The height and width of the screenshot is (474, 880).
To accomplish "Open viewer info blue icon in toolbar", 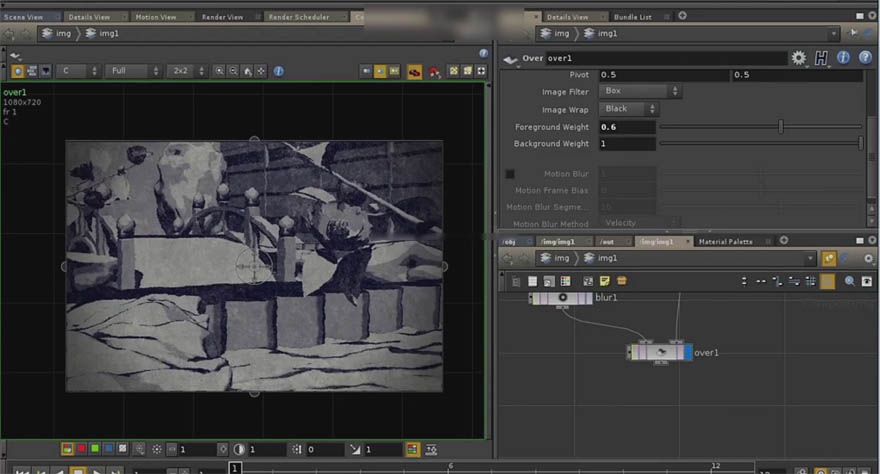I will coord(278,71).
